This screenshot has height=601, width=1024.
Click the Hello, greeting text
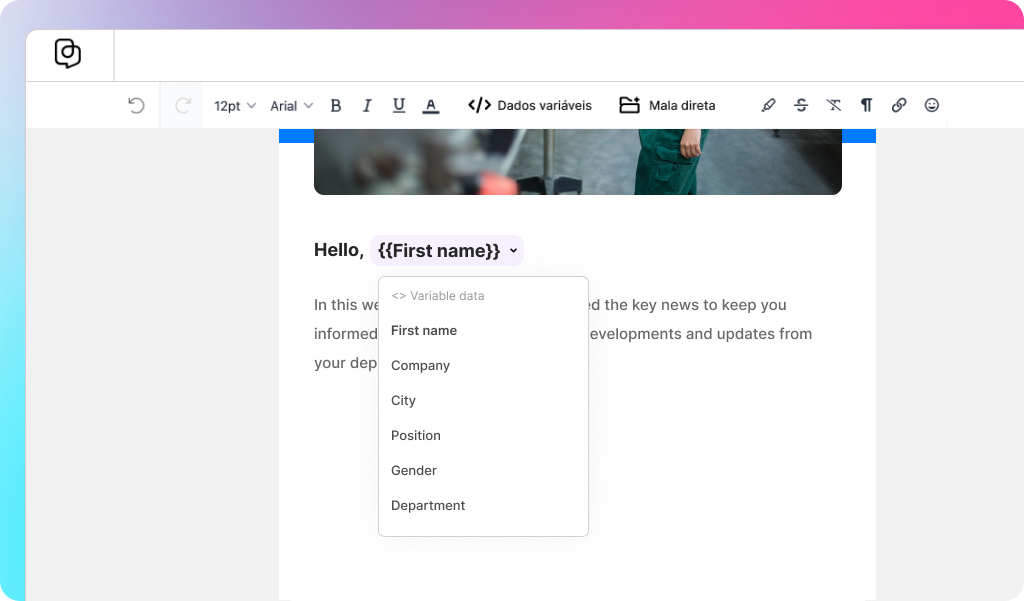click(x=339, y=250)
